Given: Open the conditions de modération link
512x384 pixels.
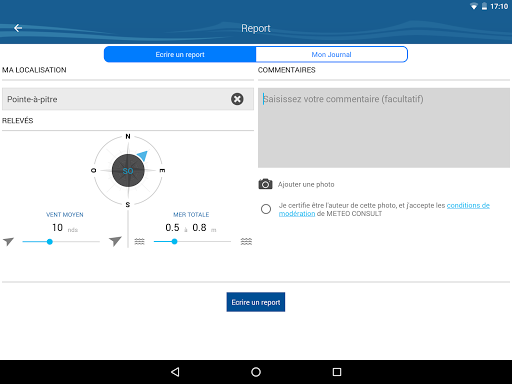Looking at the screenshot, I should 384,209.
